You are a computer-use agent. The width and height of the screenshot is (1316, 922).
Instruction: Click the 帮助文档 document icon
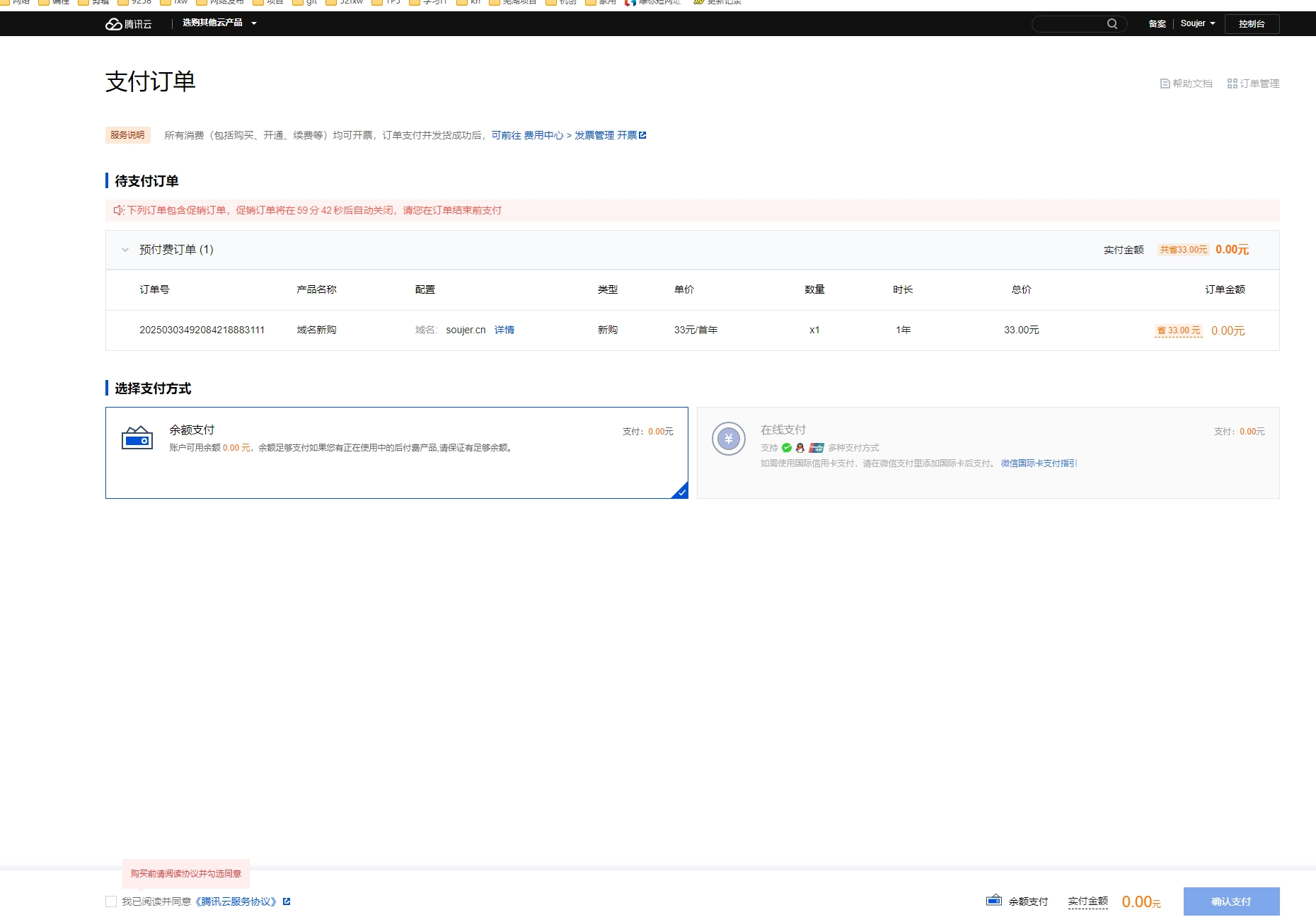coord(1165,83)
